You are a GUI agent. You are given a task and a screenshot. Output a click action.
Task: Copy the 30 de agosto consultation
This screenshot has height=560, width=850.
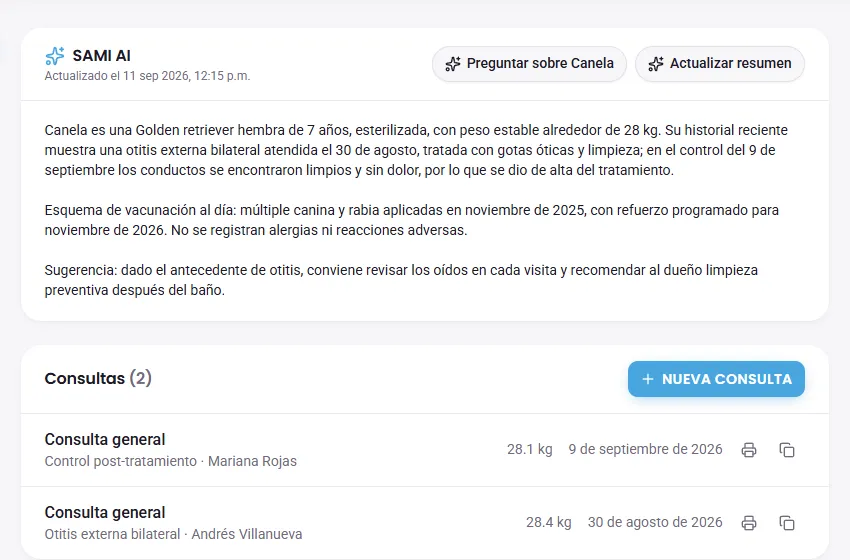[x=787, y=523]
